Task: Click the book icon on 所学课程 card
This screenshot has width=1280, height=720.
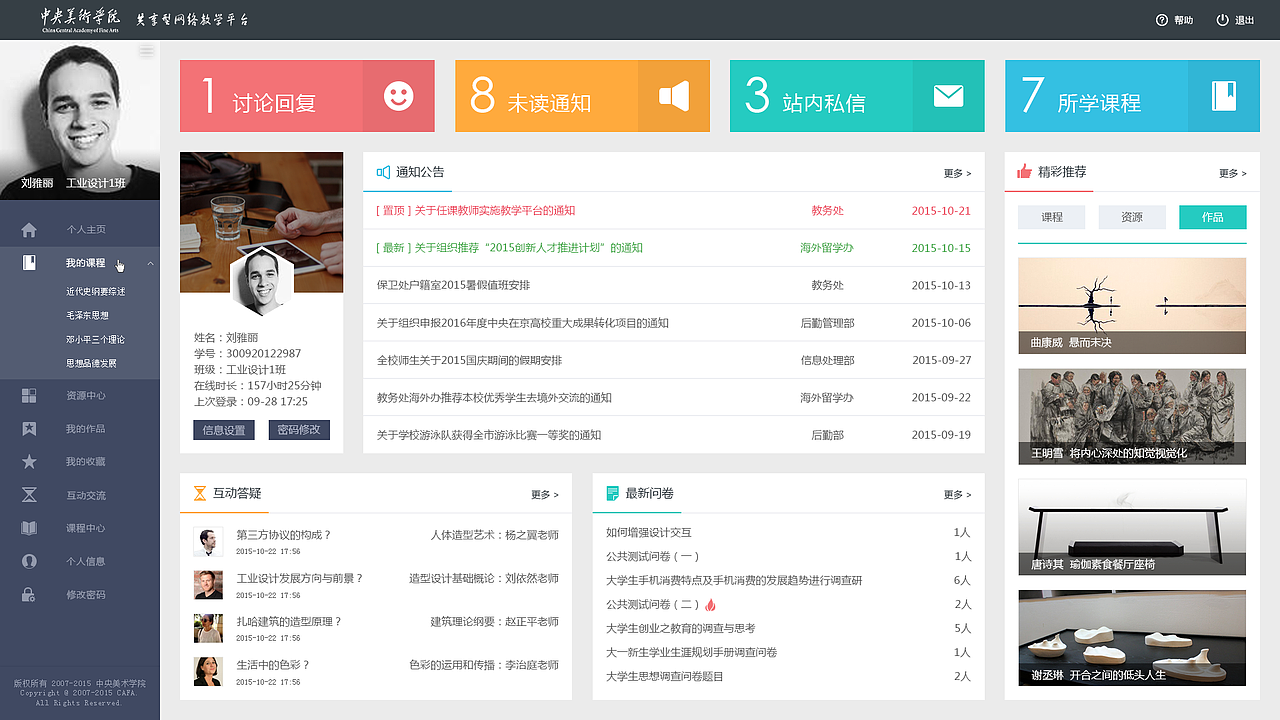Action: pos(1222,96)
